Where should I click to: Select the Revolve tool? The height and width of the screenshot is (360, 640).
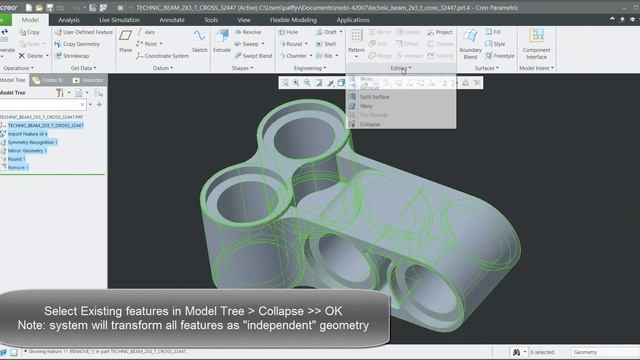pos(248,32)
